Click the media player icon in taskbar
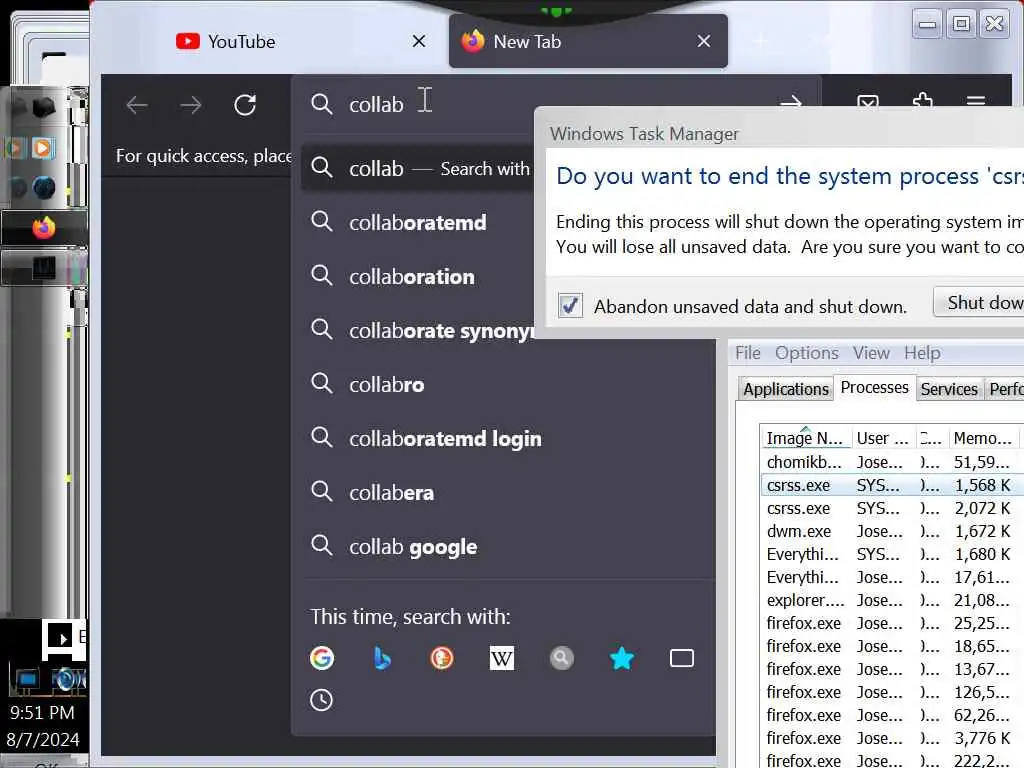Image resolution: width=1024 pixels, height=768 pixels. click(42, 148)
